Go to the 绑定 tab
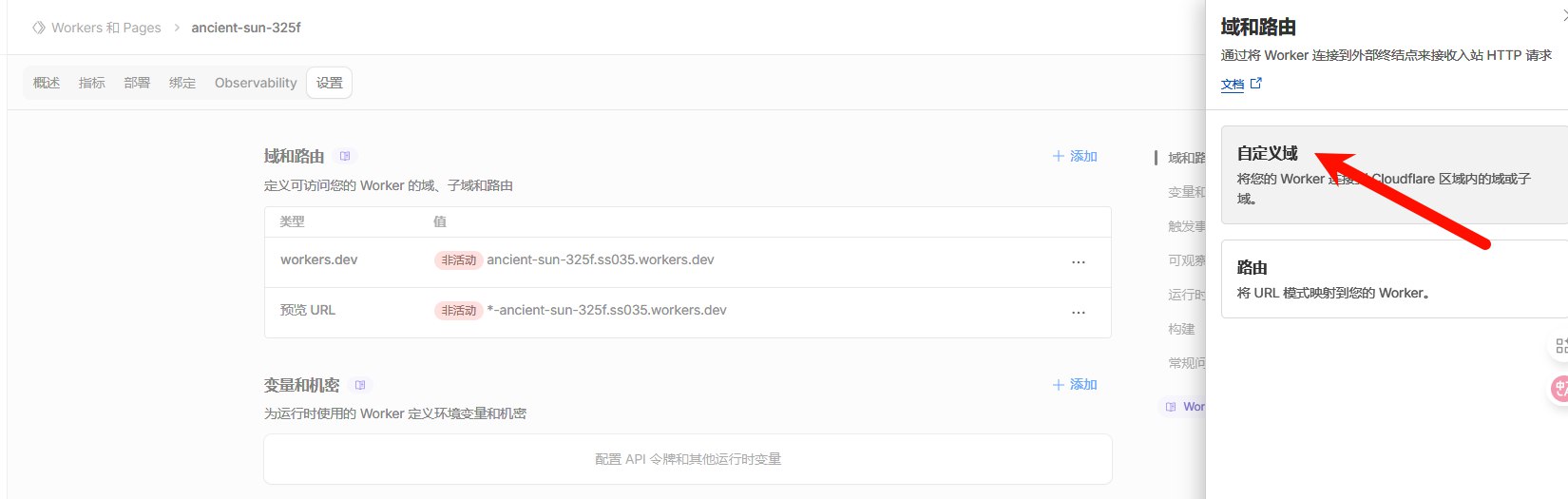The image size is (1568, 499). pyautogui.click(x=182, y=83)
